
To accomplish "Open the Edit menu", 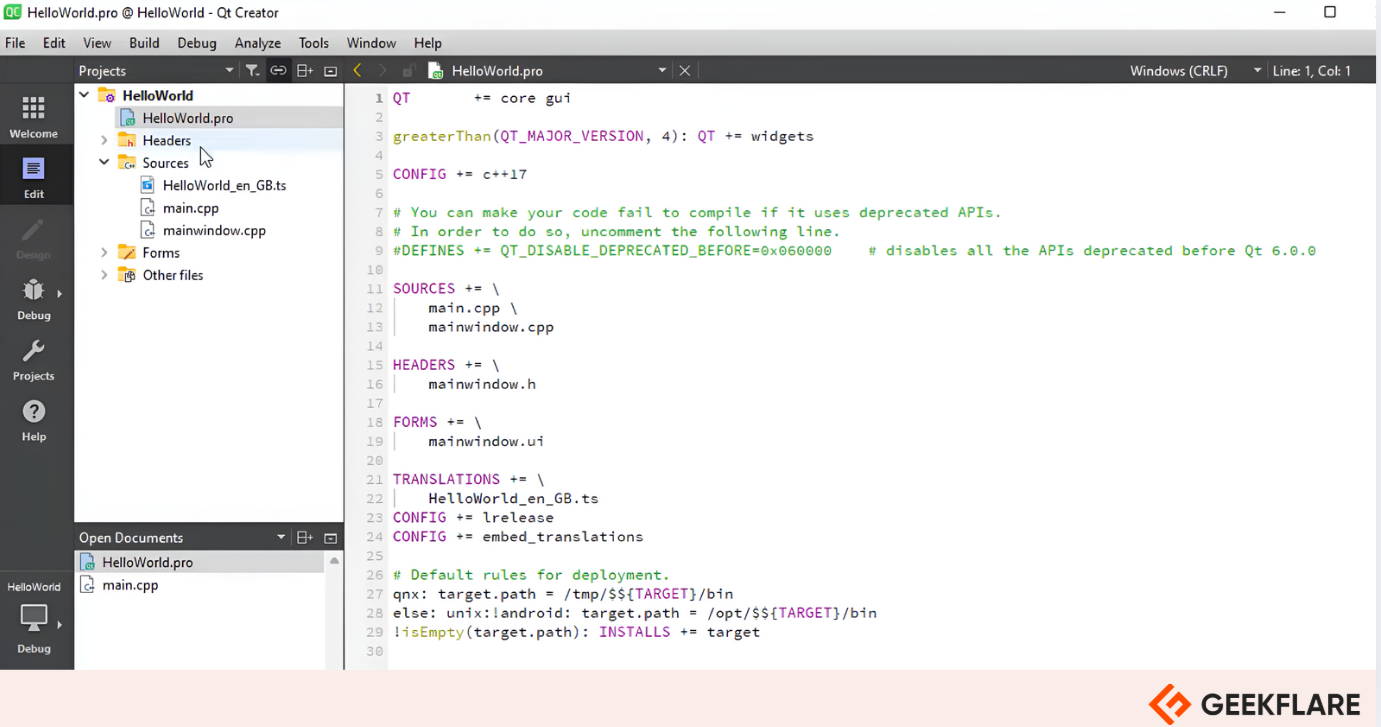I will click(54, 43).
